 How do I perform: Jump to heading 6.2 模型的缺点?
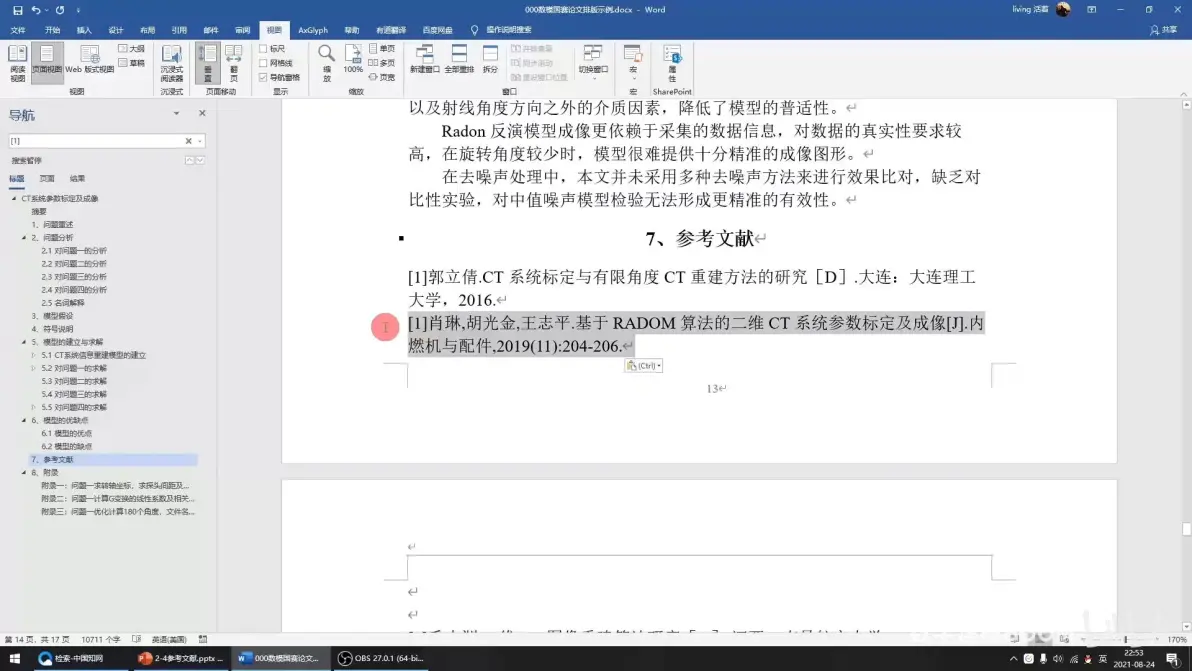(x=67, y=446)
